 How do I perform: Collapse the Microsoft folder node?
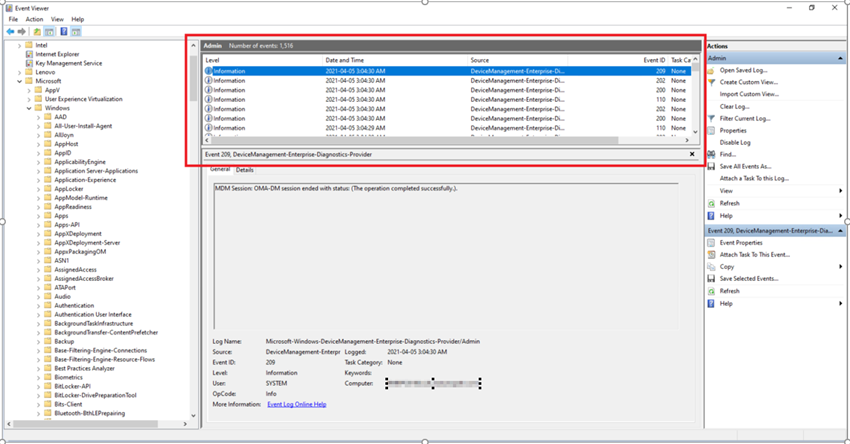(20, 81)
